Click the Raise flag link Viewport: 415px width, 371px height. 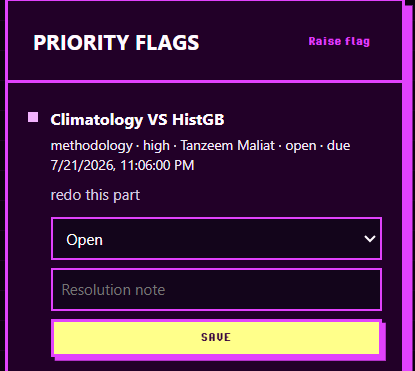pyautogui.click(x=339, y=42)
